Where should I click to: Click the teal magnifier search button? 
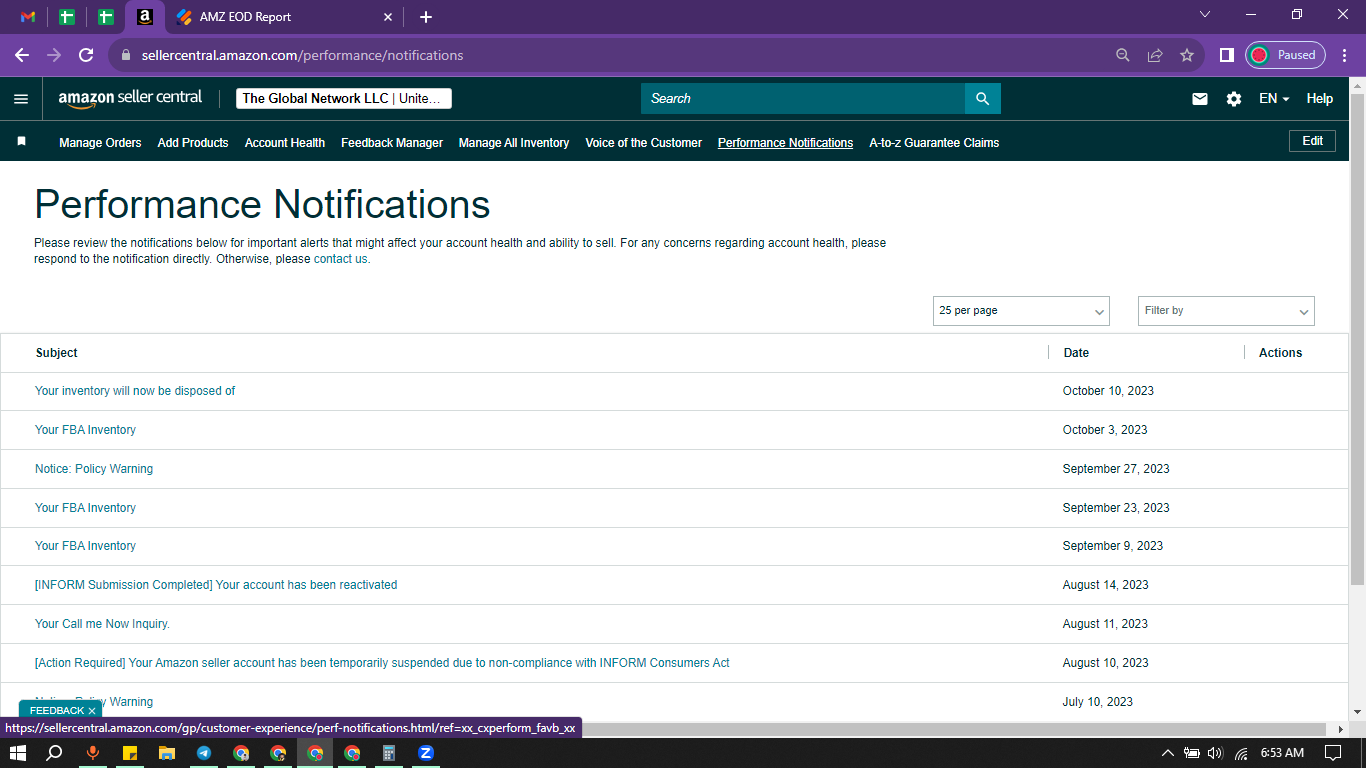982,98
